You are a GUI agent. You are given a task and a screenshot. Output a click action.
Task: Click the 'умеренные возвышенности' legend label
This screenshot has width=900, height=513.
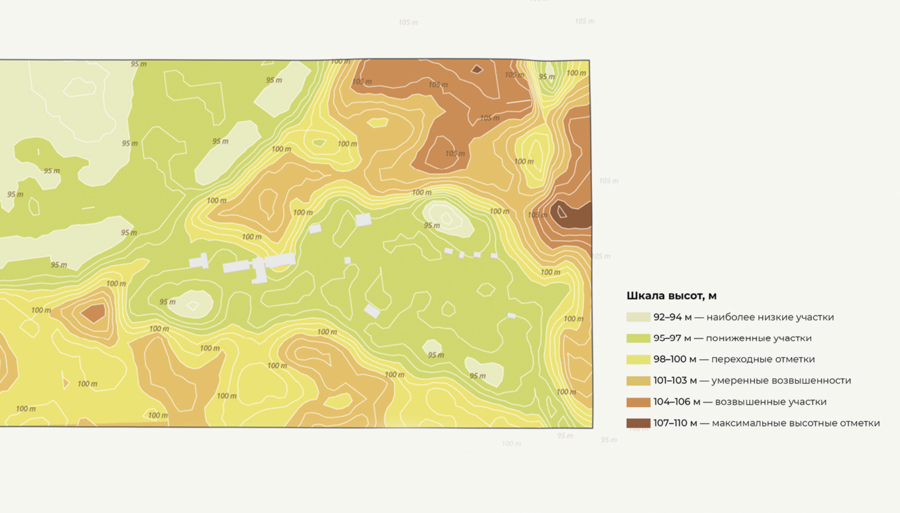781,380
